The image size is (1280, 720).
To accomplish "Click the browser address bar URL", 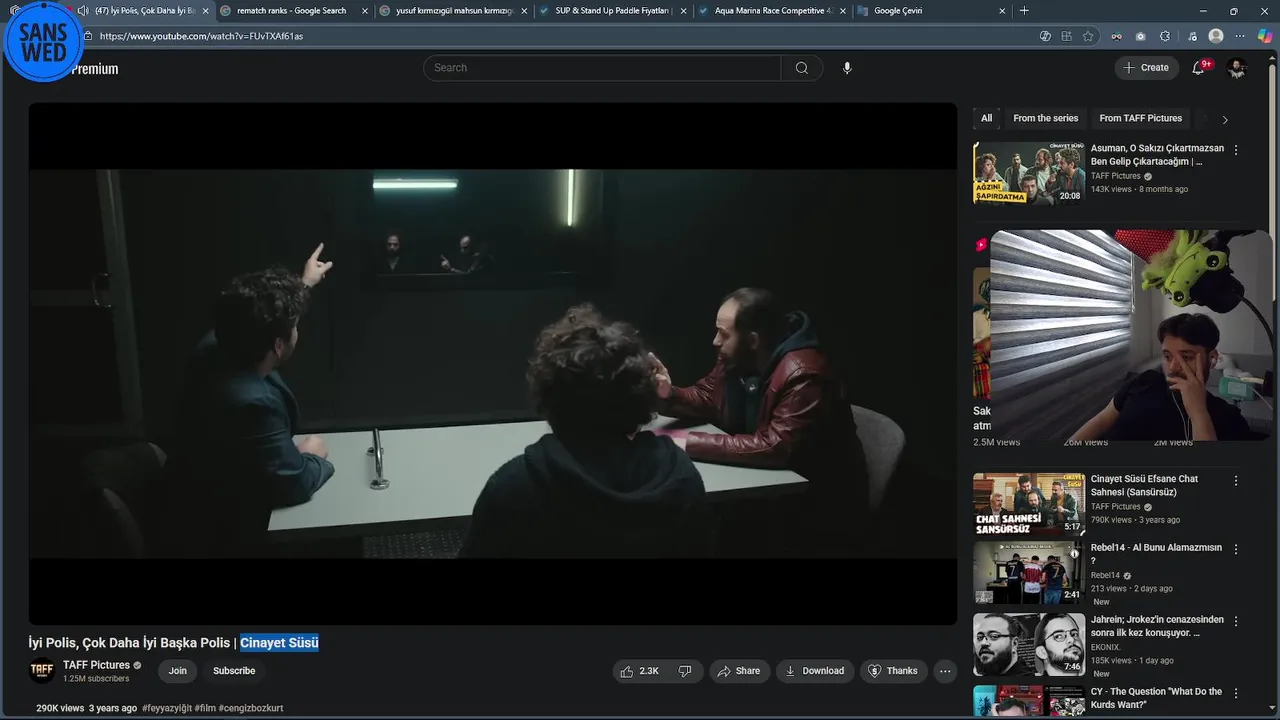I will (x=201, y=36).
